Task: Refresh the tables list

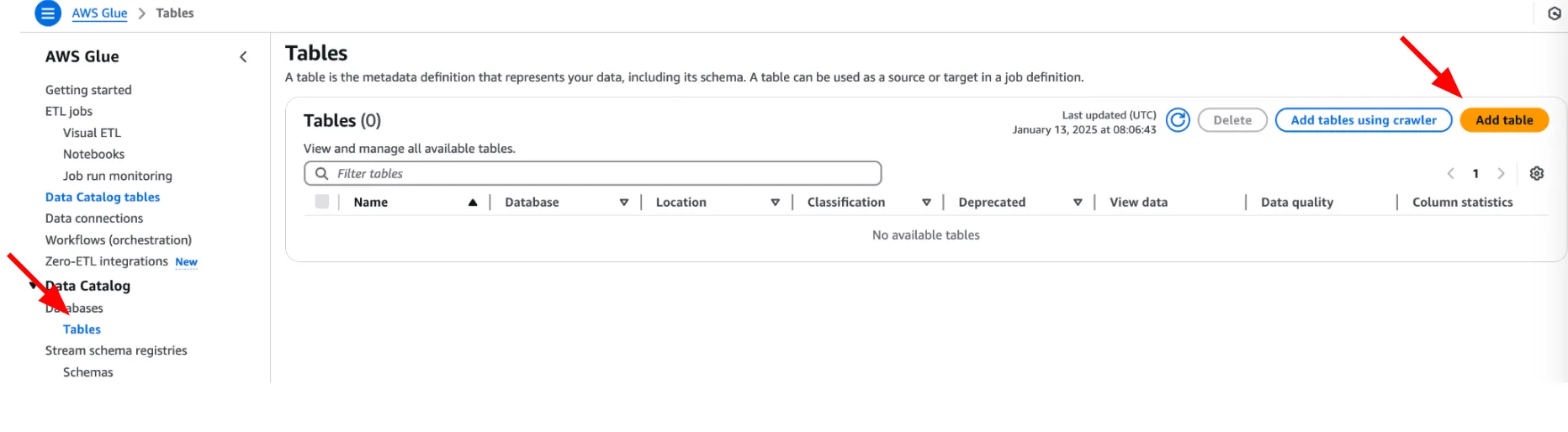Action: tap(1178, 120)
